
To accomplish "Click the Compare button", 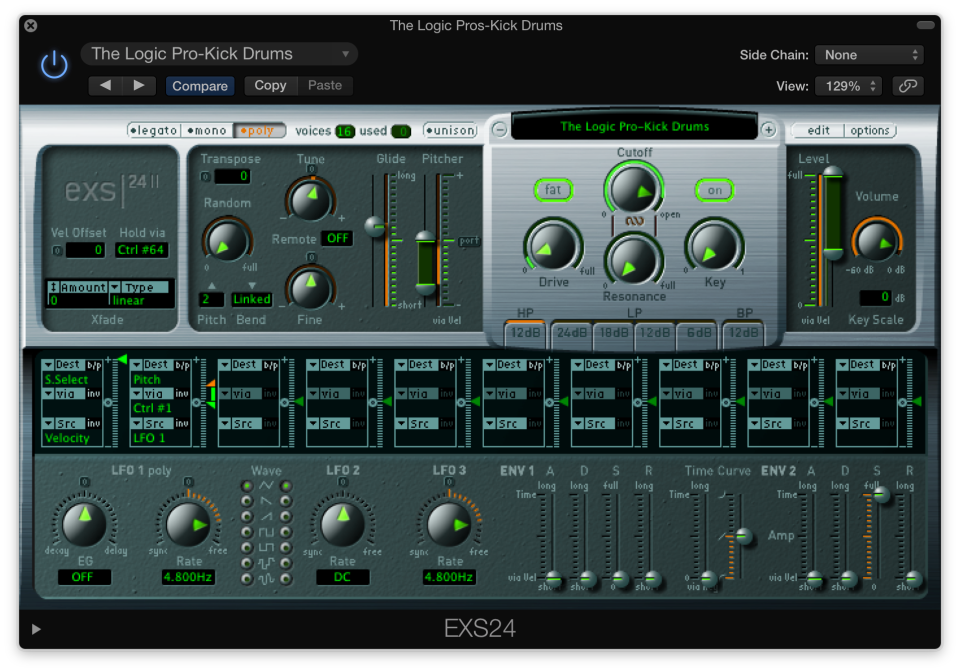I will click(199, 86).
